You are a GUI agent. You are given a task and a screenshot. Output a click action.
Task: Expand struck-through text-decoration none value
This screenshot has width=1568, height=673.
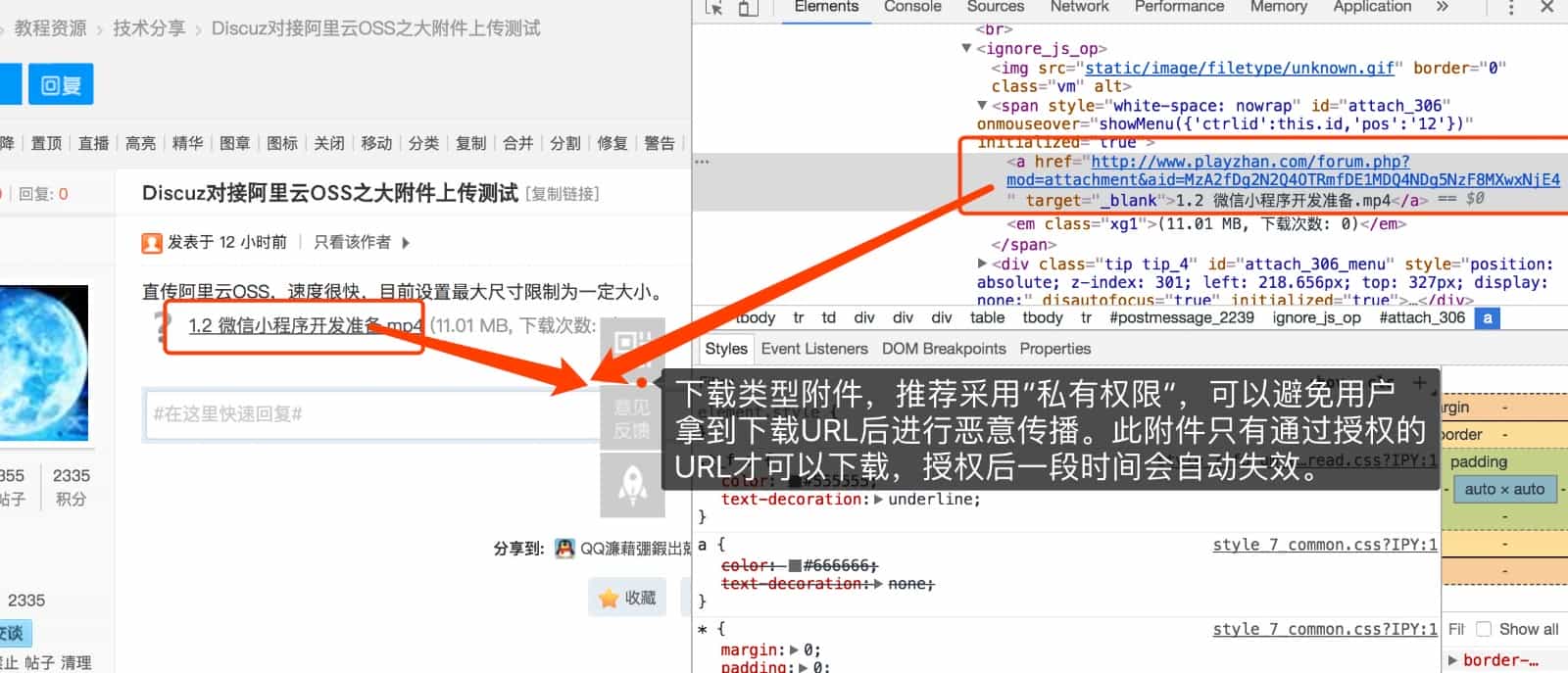878,584
